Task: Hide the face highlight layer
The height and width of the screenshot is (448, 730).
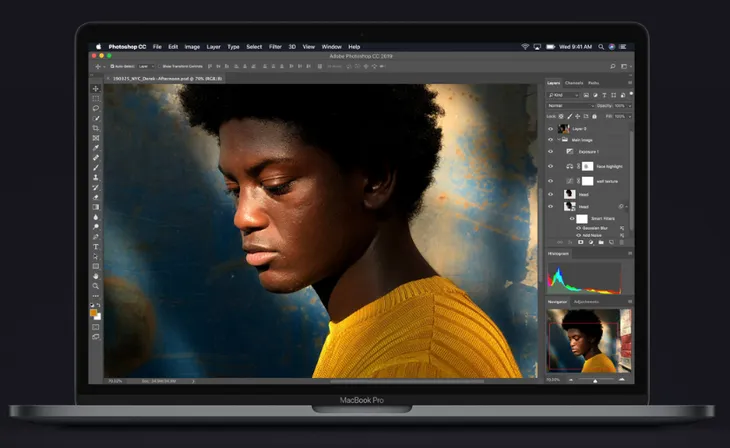Action: [x=550, y=166]
